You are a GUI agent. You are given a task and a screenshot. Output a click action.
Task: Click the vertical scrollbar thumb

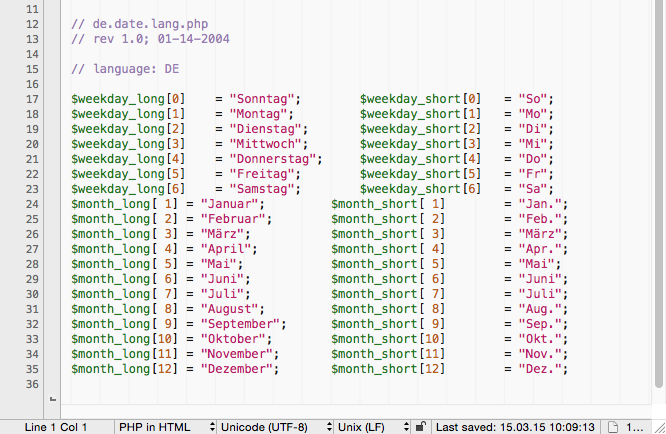pos(658,200)
